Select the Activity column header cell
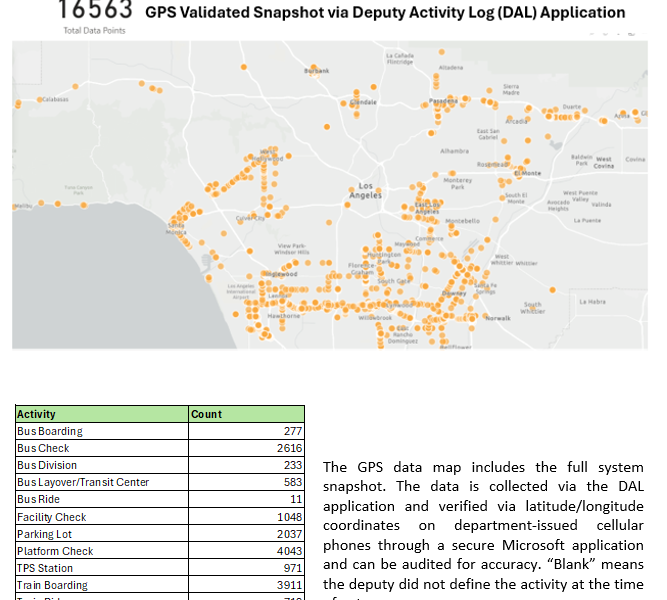 click(x=101, y=414)
